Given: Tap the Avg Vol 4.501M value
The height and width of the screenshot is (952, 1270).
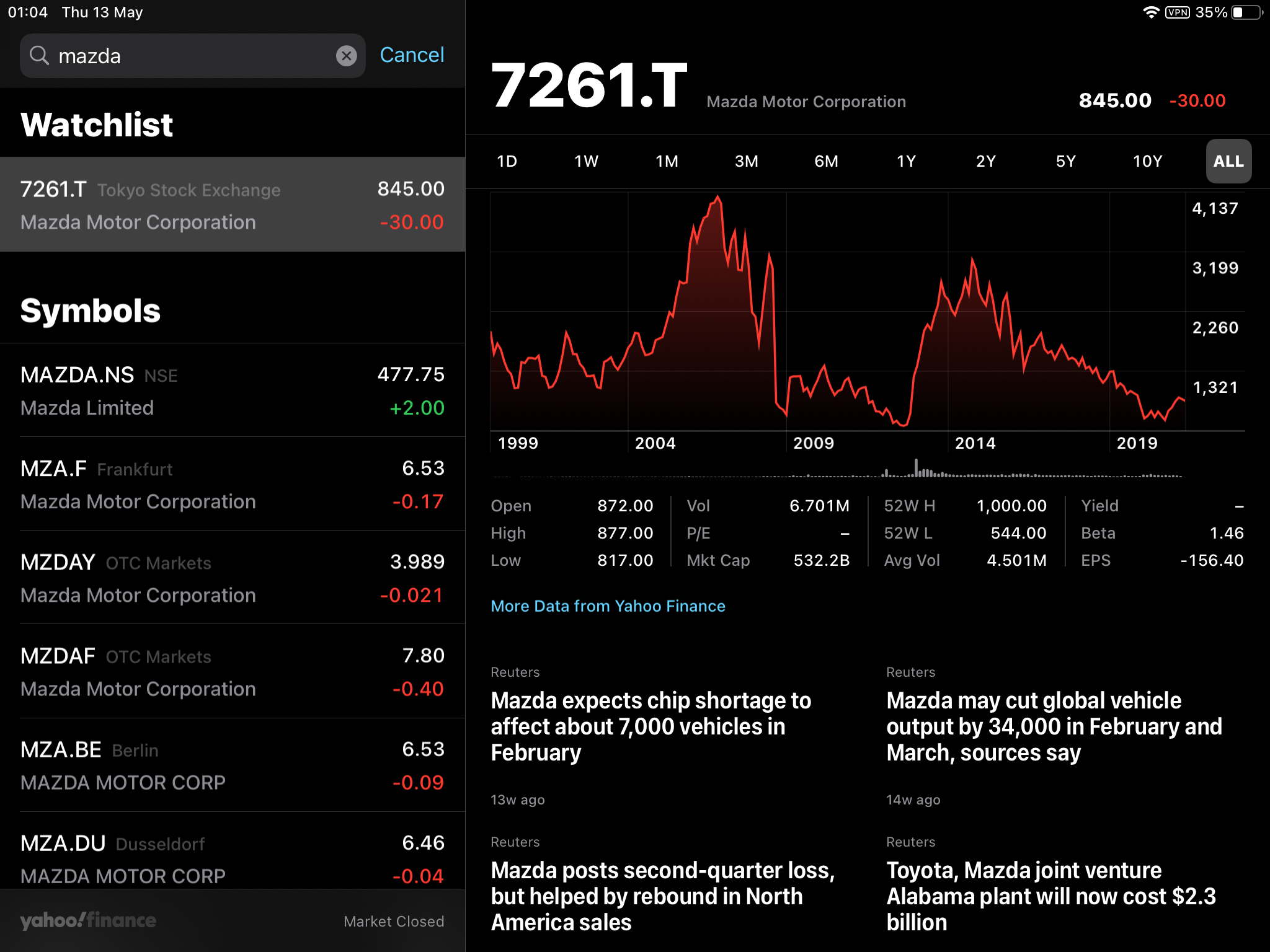Looking at the screenshot, I should tap(1016, 560).
